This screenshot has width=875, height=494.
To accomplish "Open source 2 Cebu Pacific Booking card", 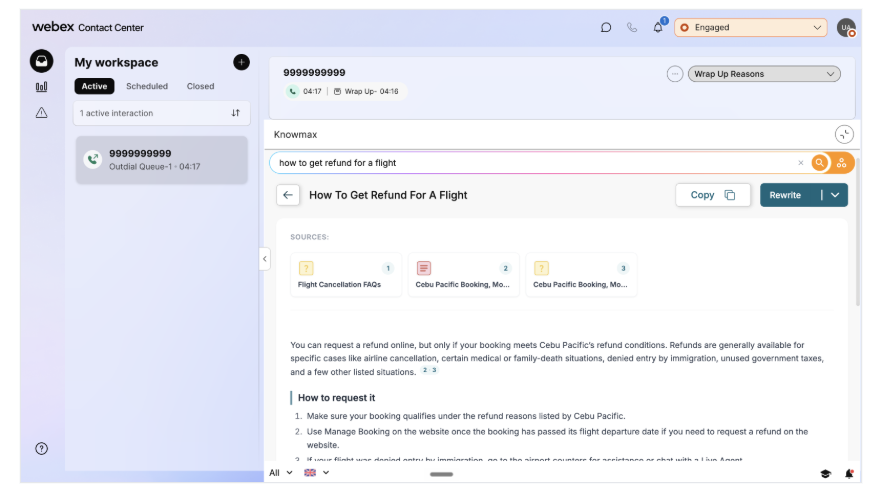I will tap(463, 275).
